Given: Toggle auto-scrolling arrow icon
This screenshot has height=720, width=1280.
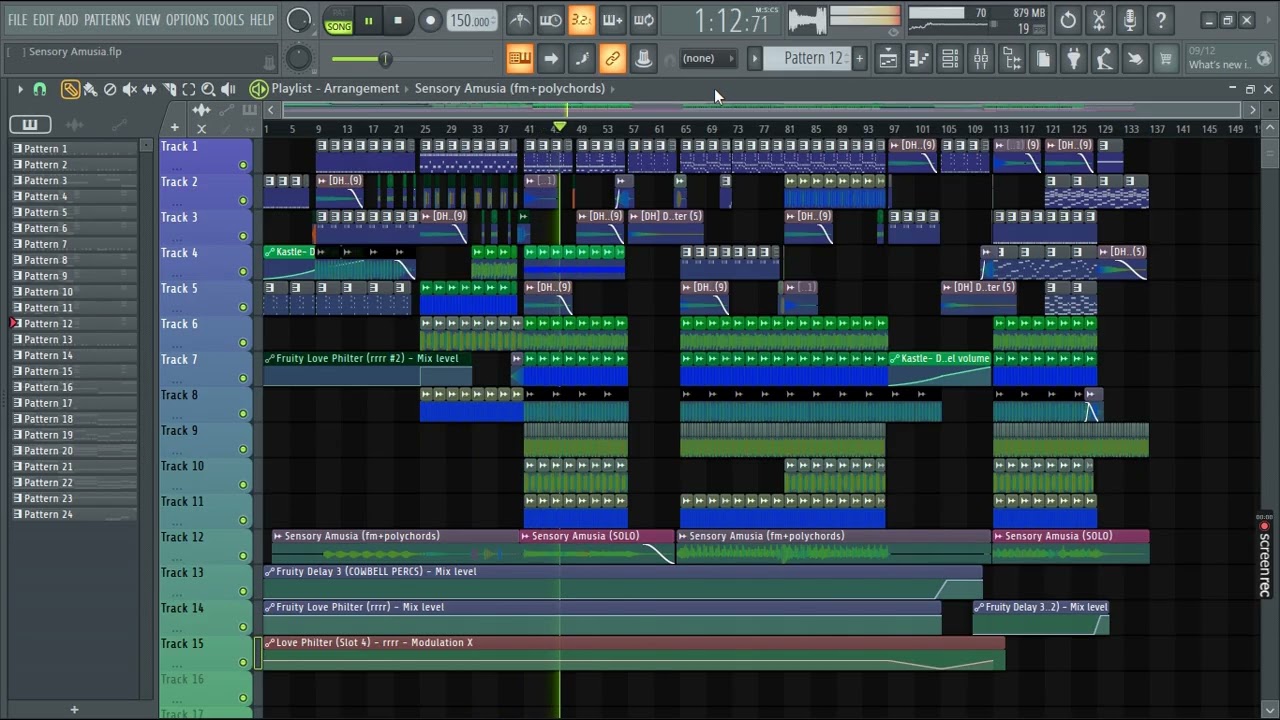Looking at the screenshot, I should [x=551, y=59].
